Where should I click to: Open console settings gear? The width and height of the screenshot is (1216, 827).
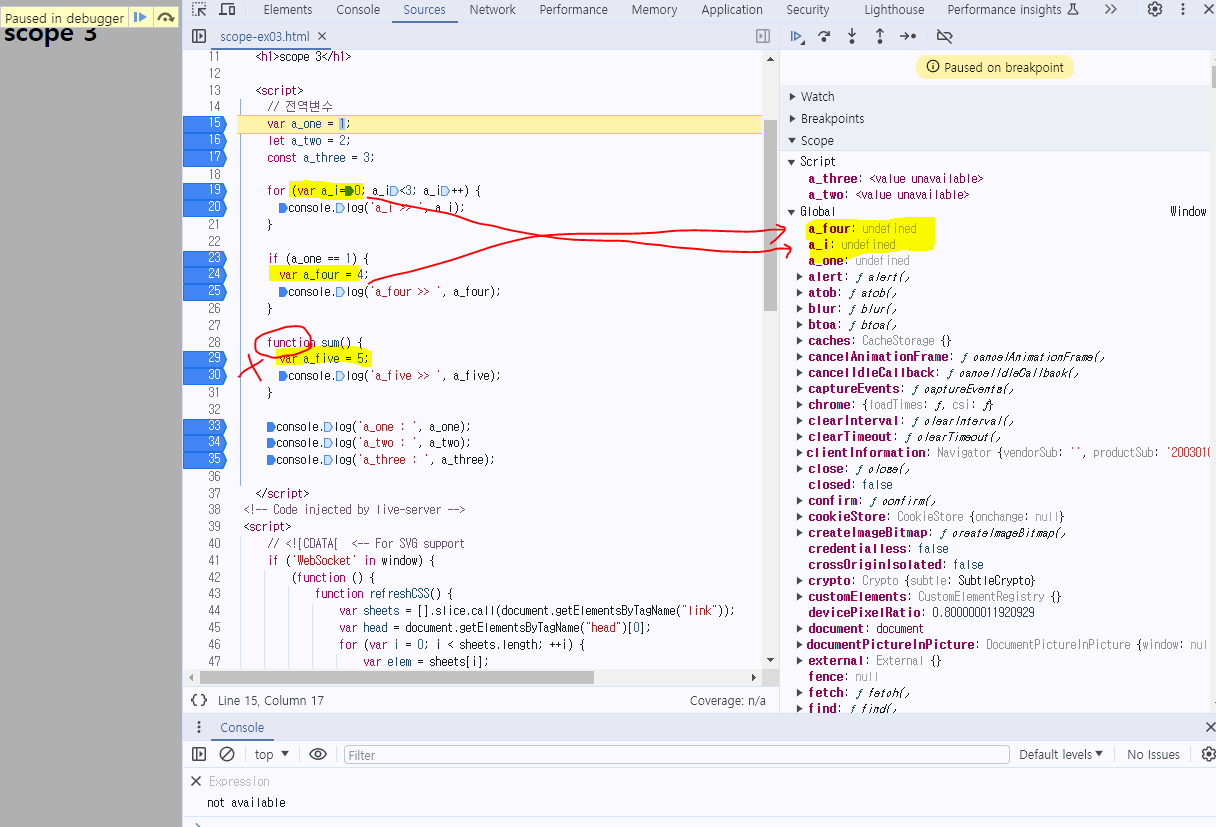point(1208,754)
